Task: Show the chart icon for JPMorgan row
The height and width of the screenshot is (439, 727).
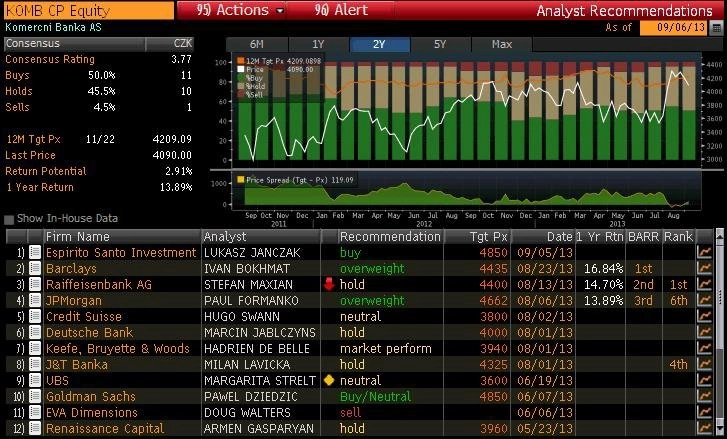Action: 704,300
